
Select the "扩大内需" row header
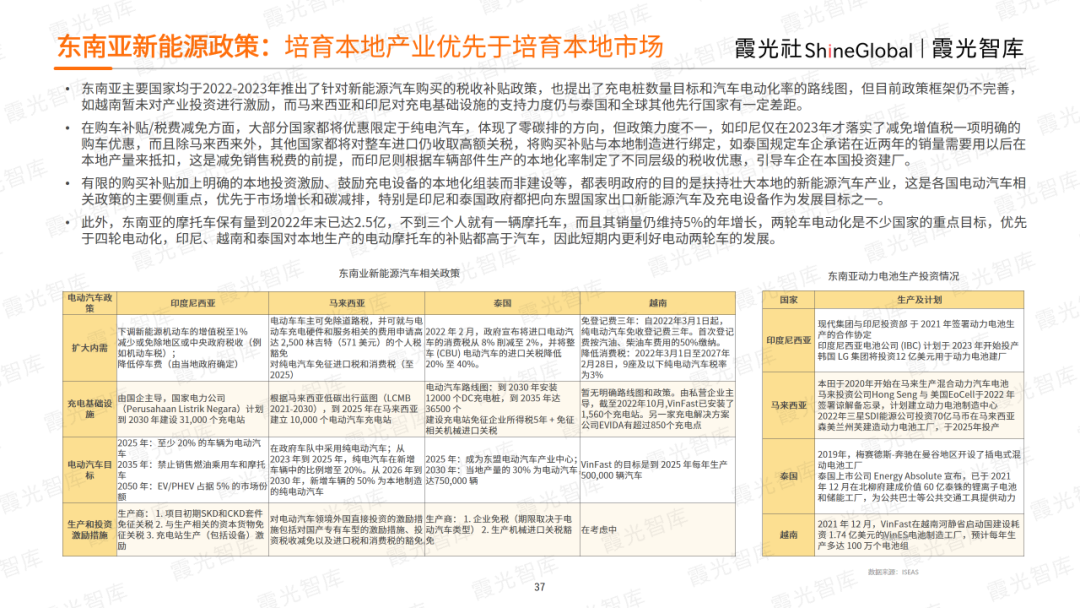point(90,348)
